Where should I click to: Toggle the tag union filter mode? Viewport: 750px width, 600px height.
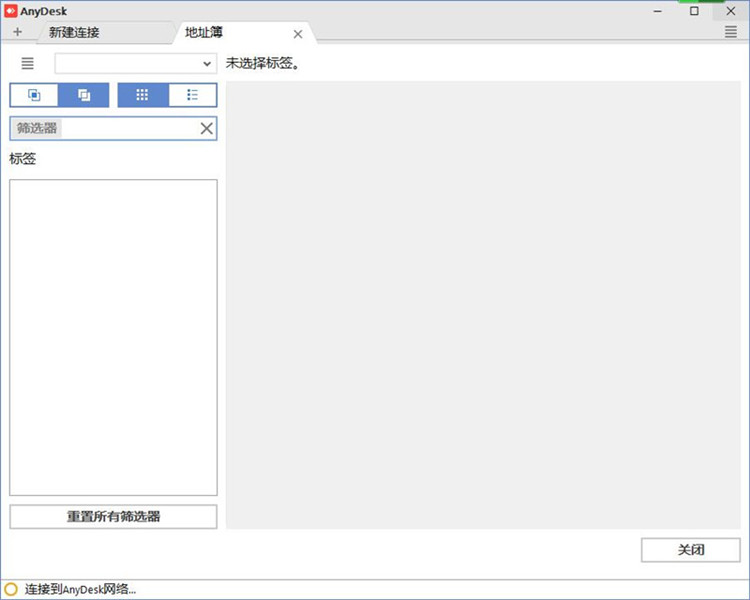(x=84, y=95)
